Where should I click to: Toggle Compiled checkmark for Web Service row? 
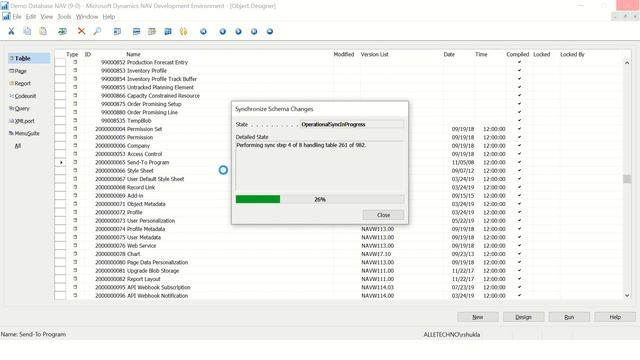[519, 245]
